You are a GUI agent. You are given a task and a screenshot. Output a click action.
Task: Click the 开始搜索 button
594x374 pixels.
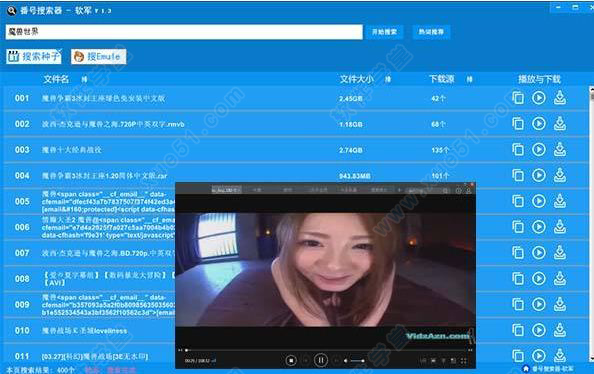click(x=384, y=32)
